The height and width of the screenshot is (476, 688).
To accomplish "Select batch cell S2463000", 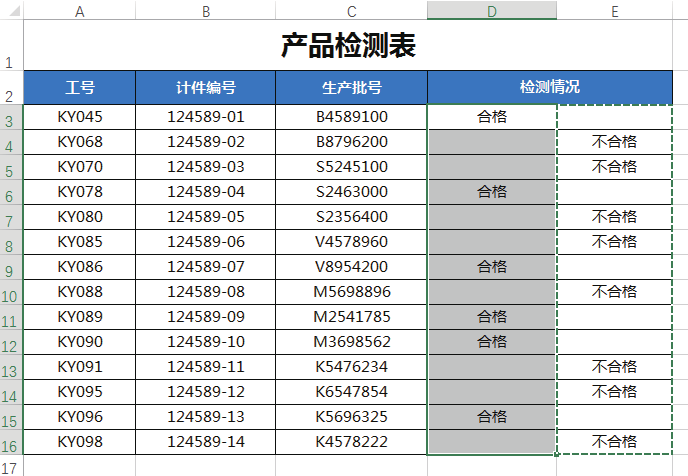I will coord(351,192).
